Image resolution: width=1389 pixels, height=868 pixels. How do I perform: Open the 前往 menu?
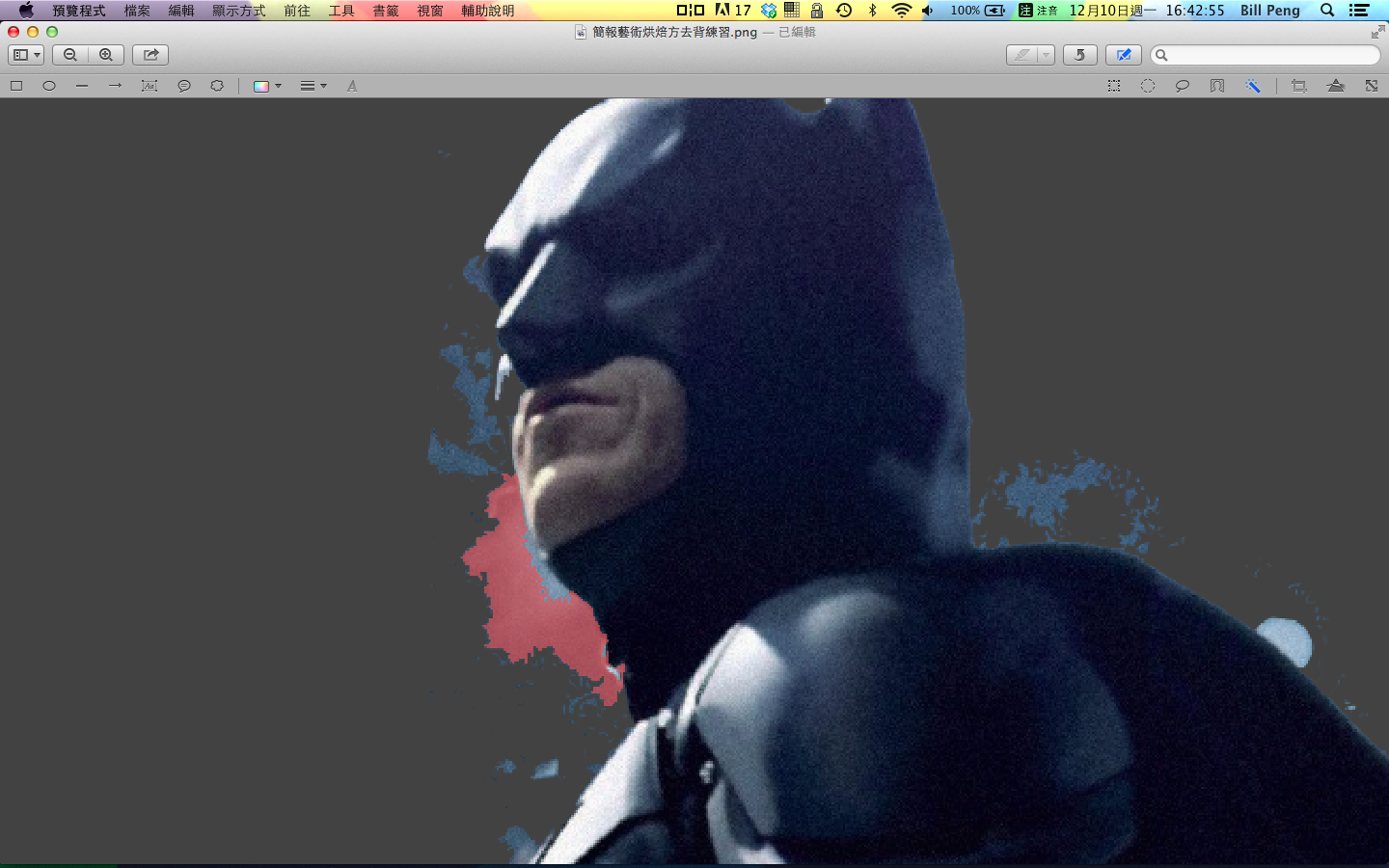(297, 11)
